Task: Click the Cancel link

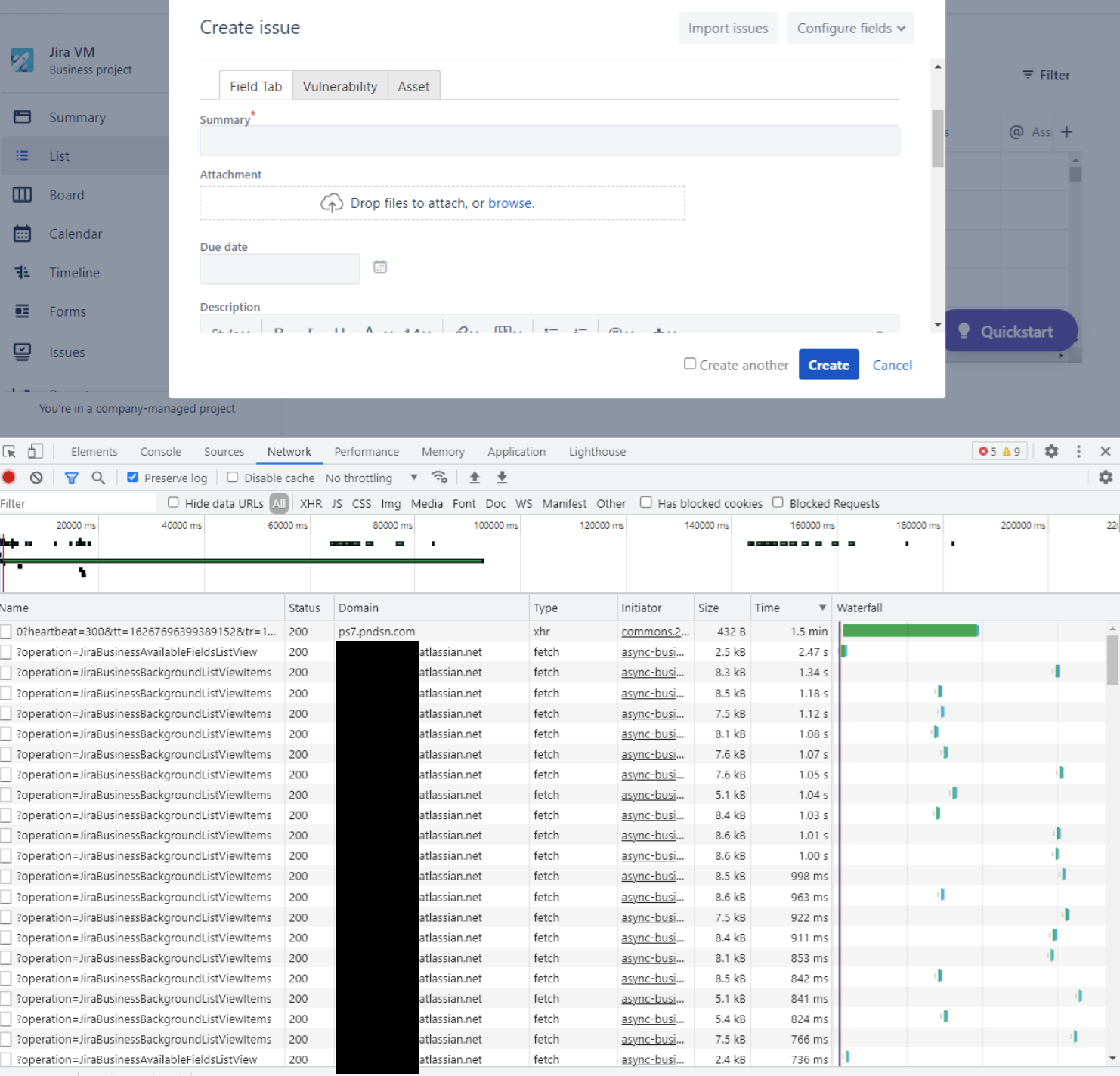Action: tap(893, 365)
